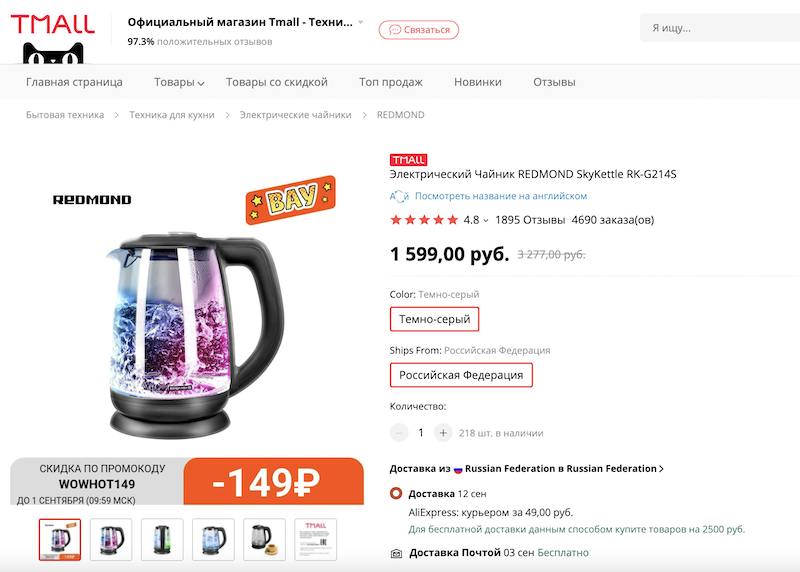Click the translate icon beside English title link
This screenshot has height=572, width=800.
click(x=399, y=196)
